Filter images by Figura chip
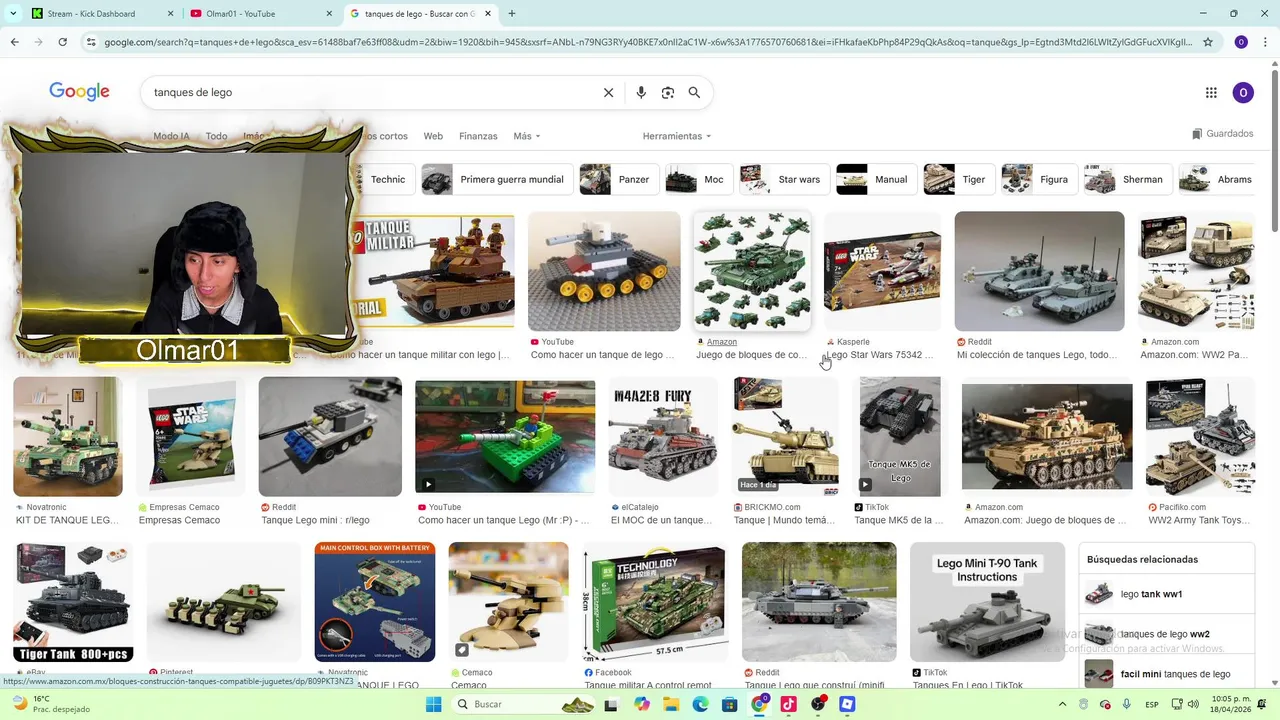Screen dimensions: 1280x720 [x=1039, y=179]
